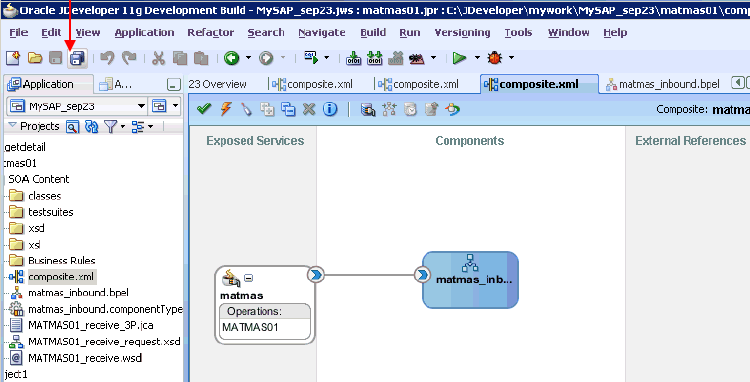Open dropdown arrow next to Run button
Image resolution: width=750 pixels, height=382 pixels.
pos(477,58)
